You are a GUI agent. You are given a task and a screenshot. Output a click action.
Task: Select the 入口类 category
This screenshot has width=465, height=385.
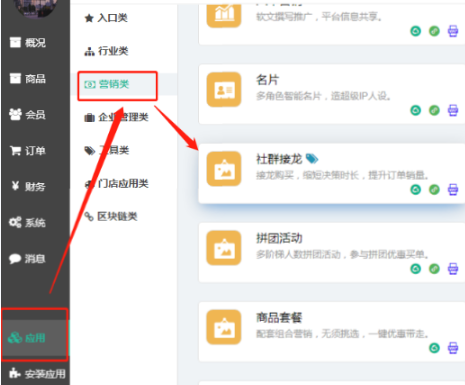click(x=106, y=18)
